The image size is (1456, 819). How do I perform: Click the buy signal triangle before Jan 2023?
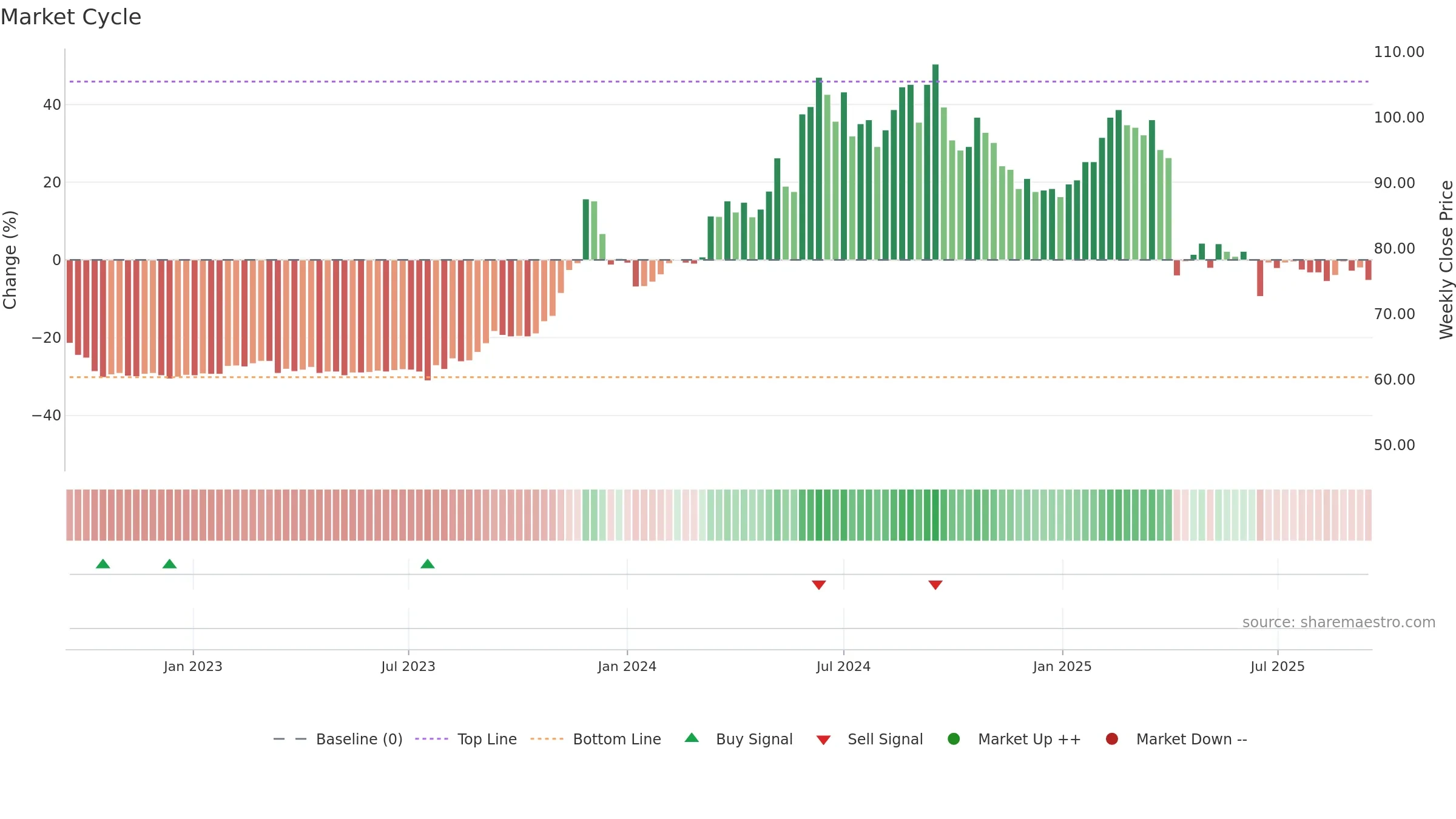(170, 564)
